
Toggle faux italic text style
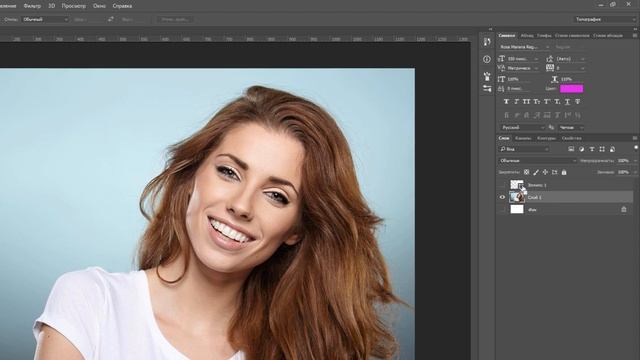tap(516, 101)
